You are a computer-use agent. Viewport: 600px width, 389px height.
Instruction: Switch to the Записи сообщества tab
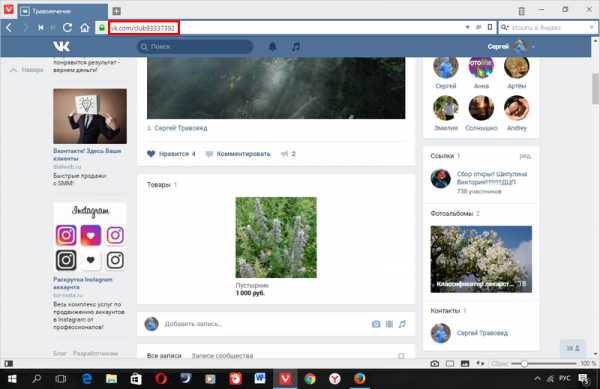pyautogui.click(x=222, y=356)
